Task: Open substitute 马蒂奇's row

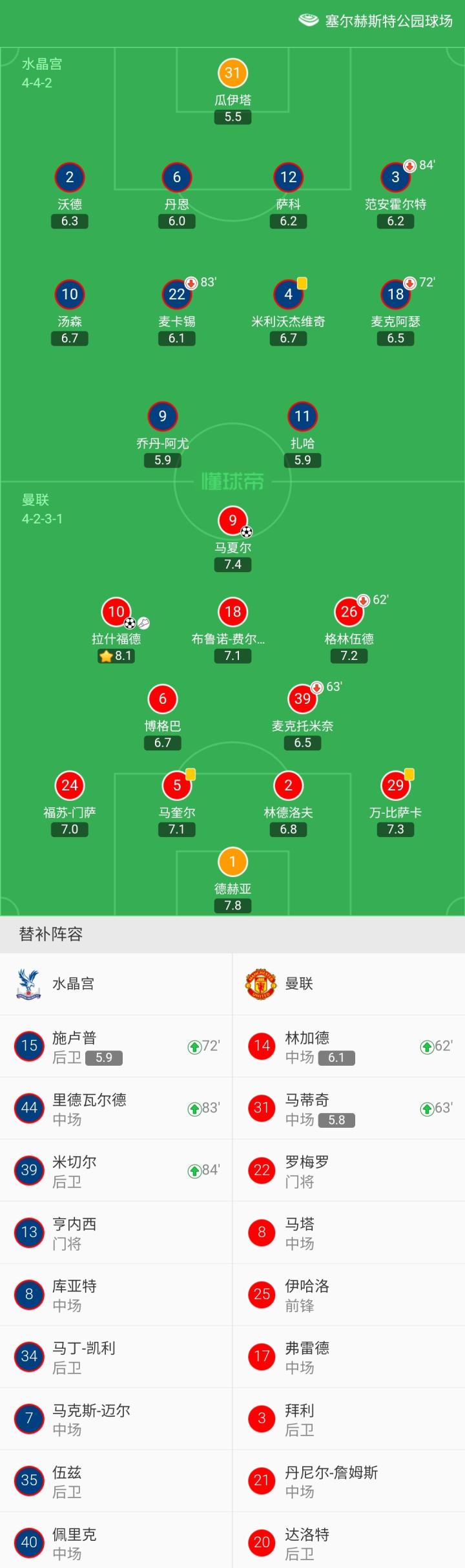Action: (349, 1108)
